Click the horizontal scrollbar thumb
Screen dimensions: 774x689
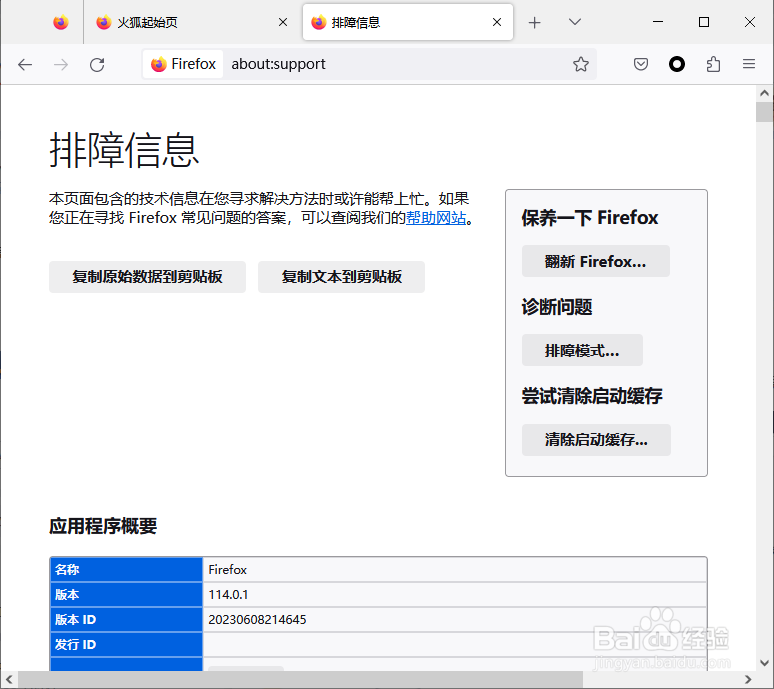tap(300, 680)
